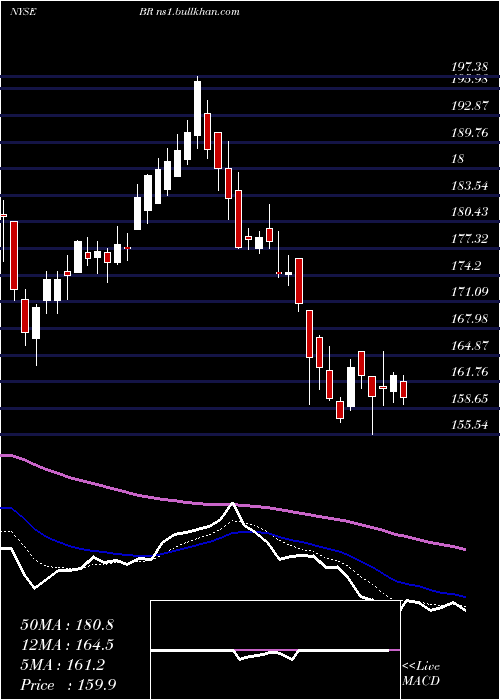Click the 161.76 price axis label

(470, 372)
